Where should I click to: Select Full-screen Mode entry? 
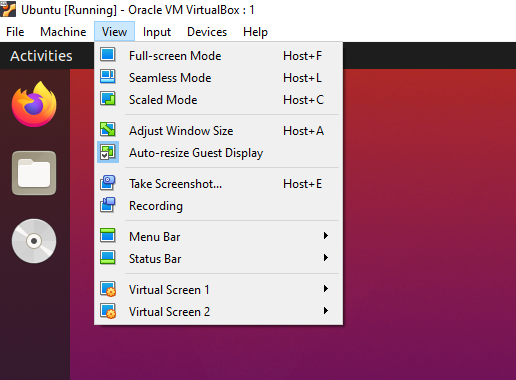[x=219, y=56]
